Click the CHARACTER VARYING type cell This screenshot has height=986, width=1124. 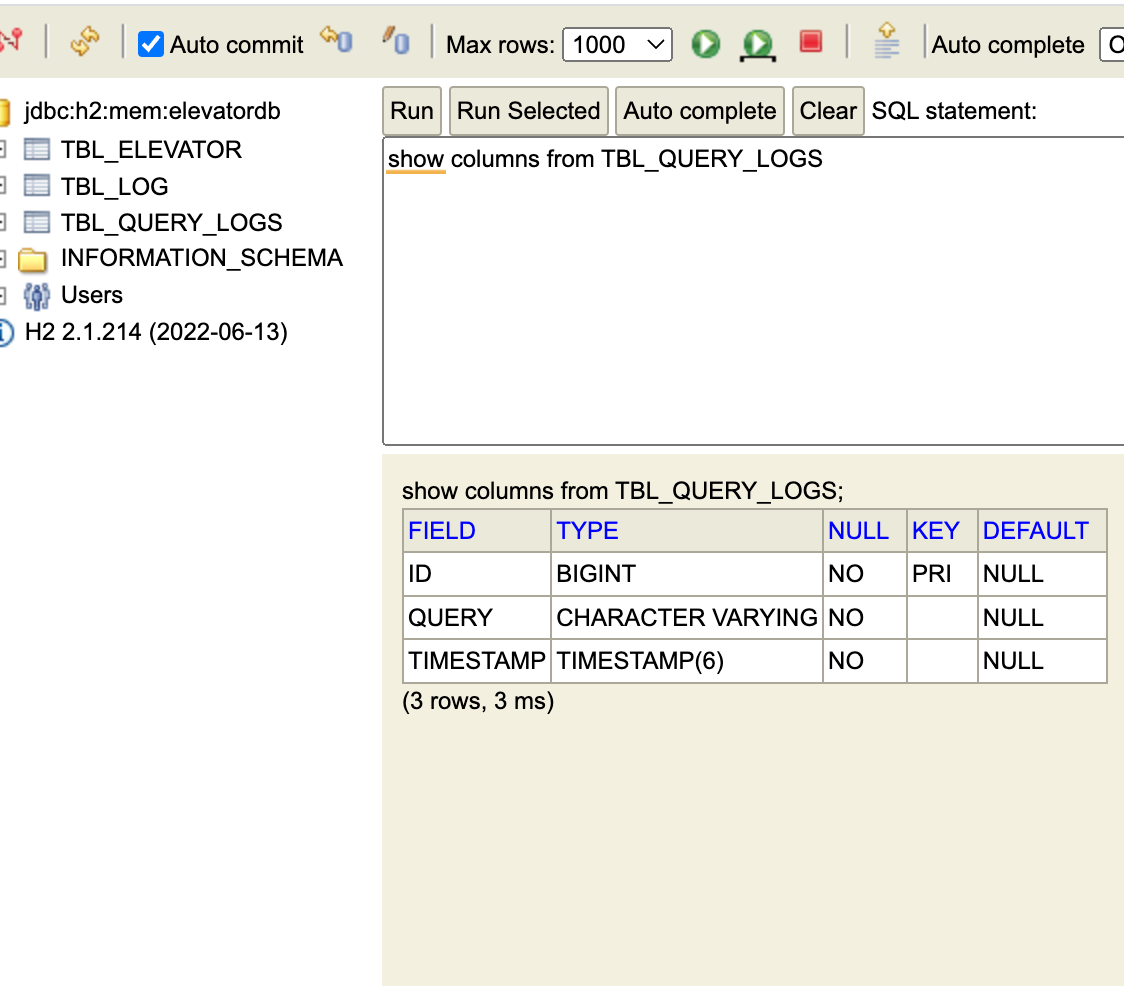click(687, 617)
